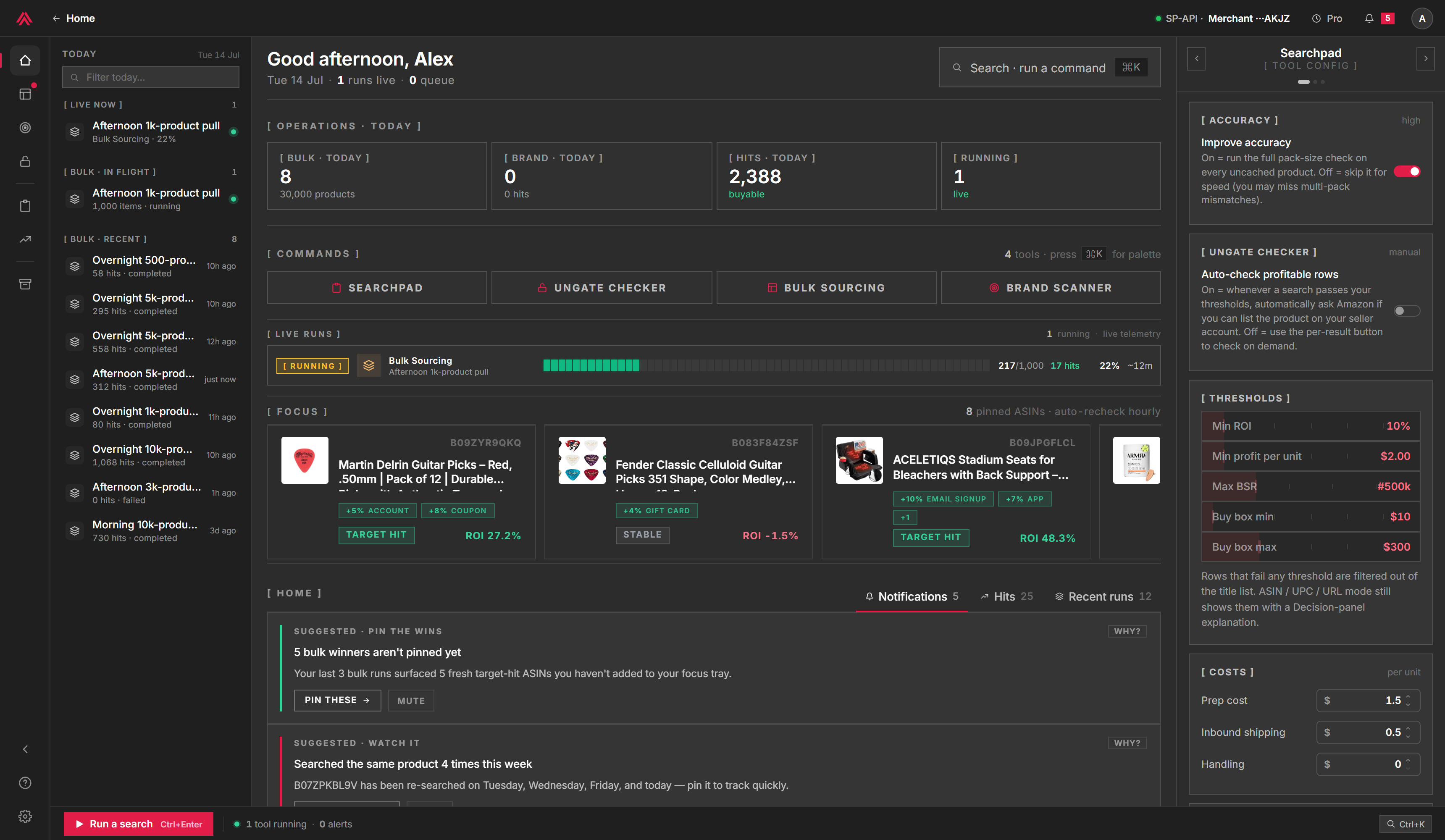Viewport: 1445px width, 840px height.
Task: Adjust the Buy box min slider
Action: (x=1311, y=517)
